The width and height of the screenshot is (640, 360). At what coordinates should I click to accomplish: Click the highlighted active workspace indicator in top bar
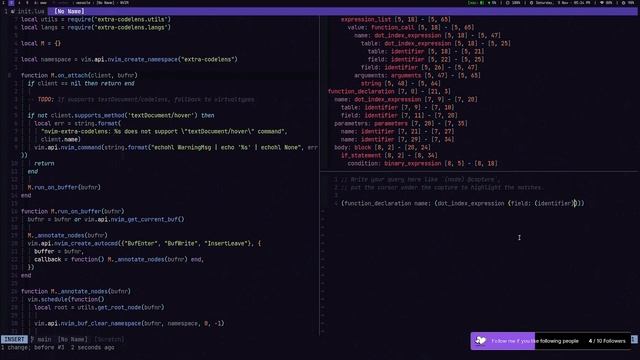[11, 2]
